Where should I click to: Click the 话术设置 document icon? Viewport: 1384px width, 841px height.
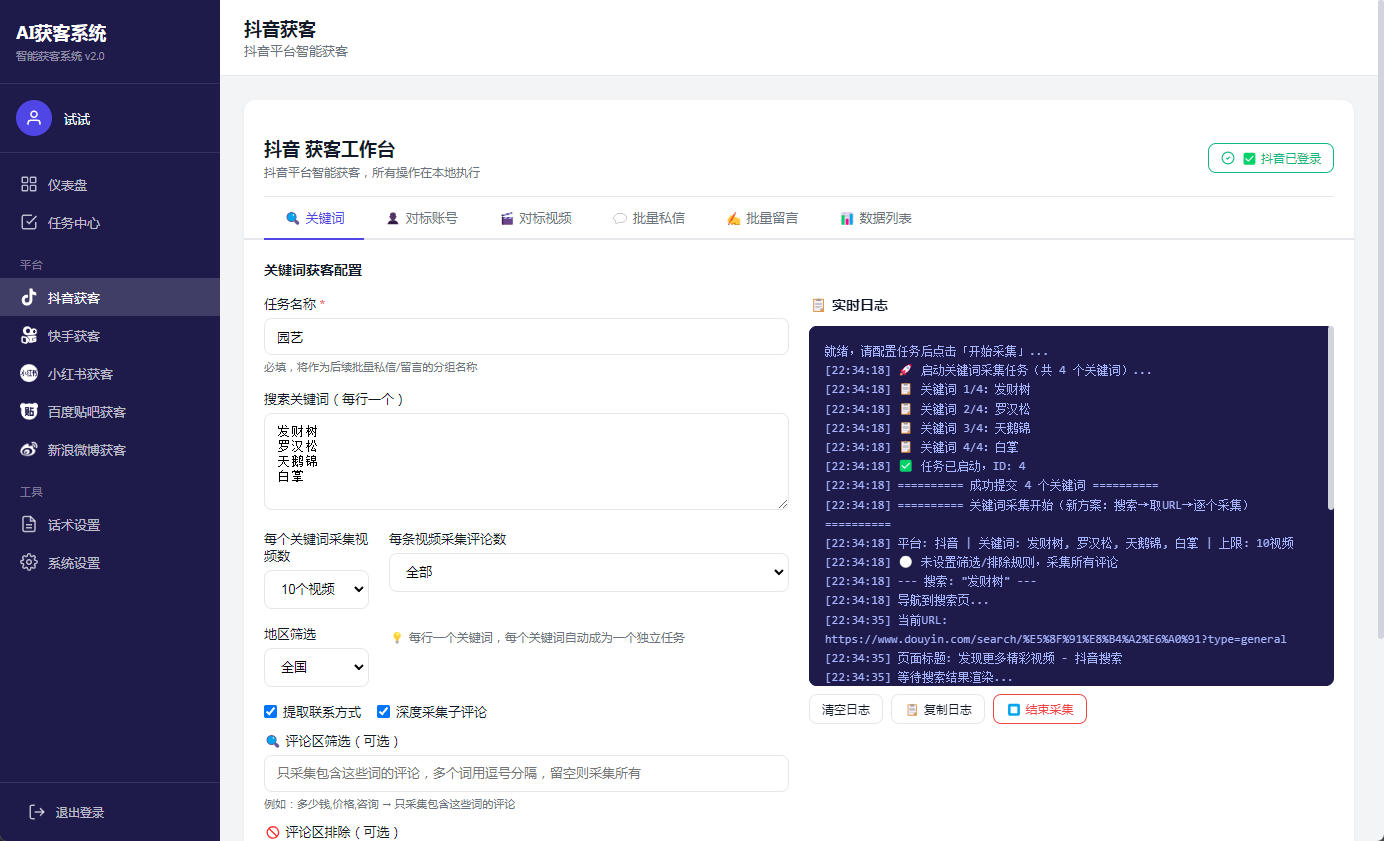point(29,525)
